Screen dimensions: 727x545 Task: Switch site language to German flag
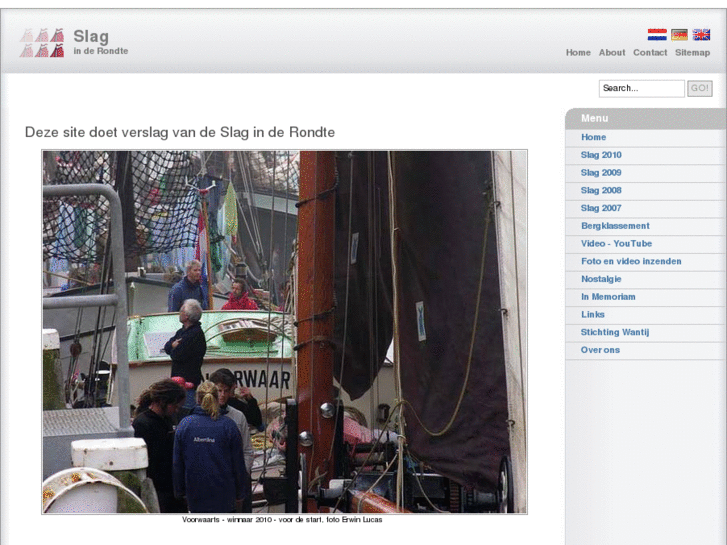pos(679,35)
